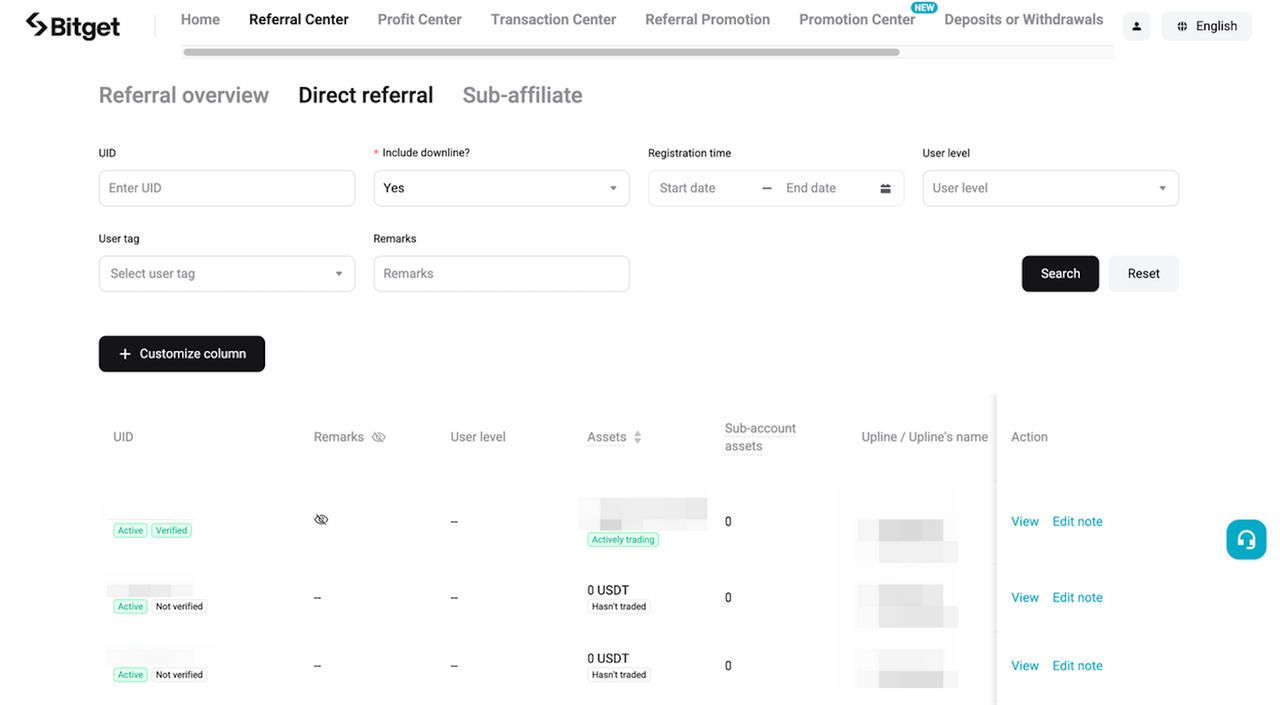Open the Transaction Center menu
The height and width of the screenshot is (705, 1280).
tap(553, 19)
